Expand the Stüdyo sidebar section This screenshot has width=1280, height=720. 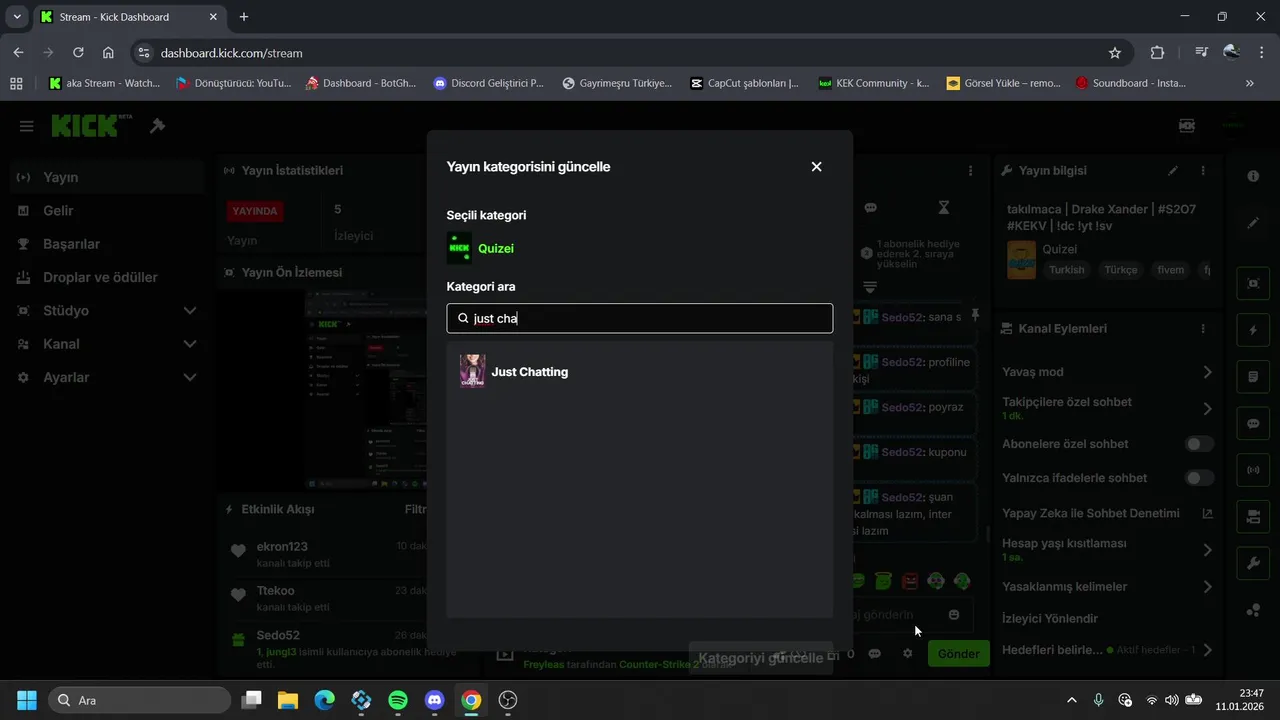pyautogui.click(x=107, y=311)
